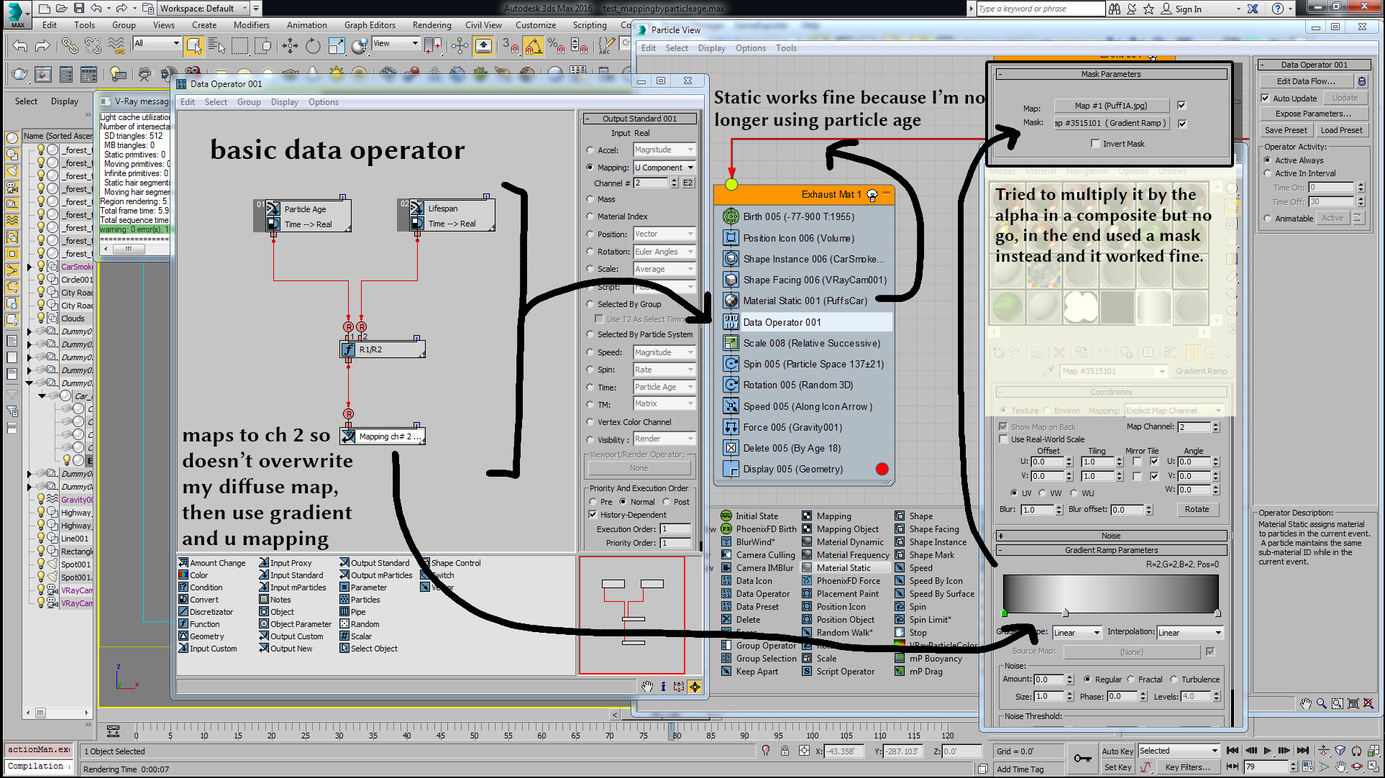Viewport: 1385px width, 778px height.
Task: Choose mP Drag in Particle View depot
Action: 918,672
